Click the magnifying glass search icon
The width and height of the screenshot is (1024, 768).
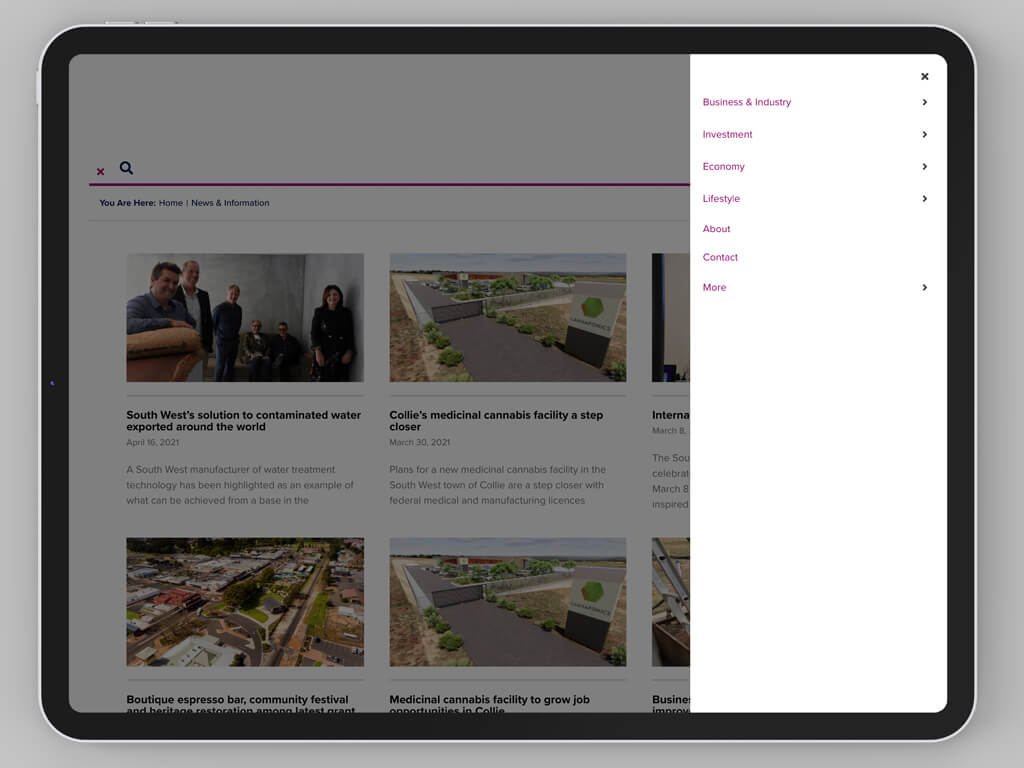pos(126,168)
